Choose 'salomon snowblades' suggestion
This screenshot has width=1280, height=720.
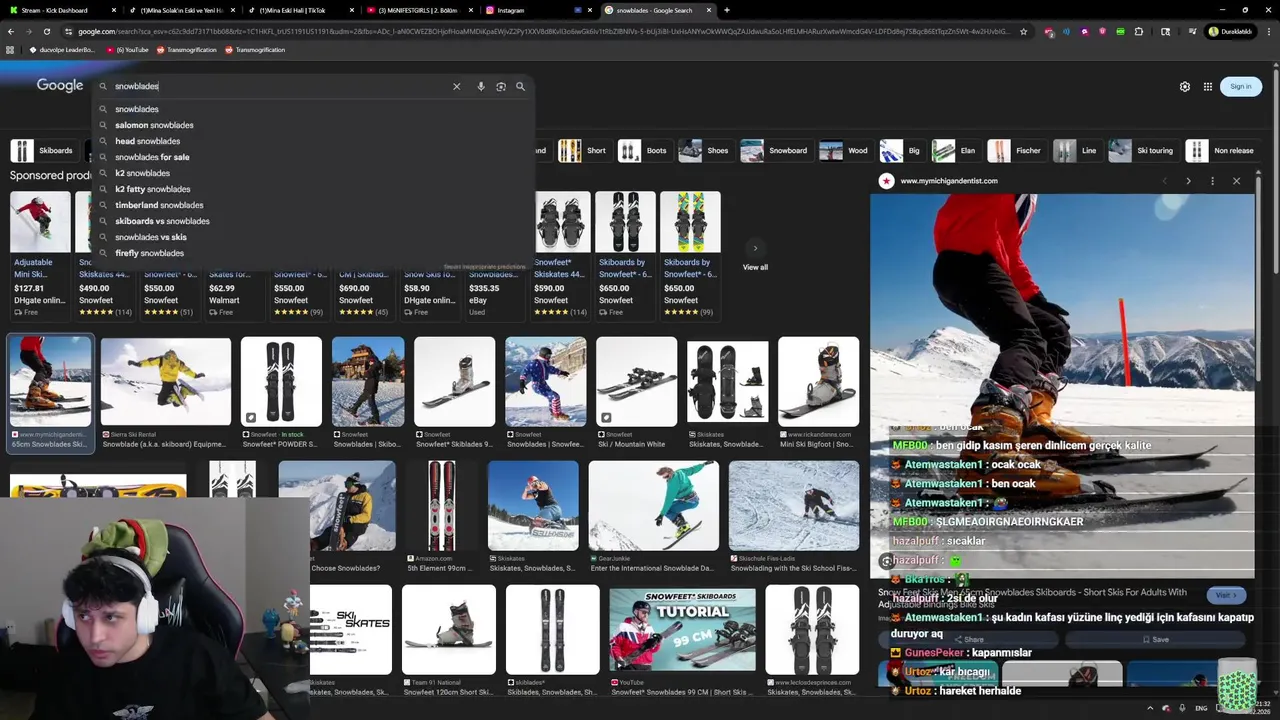(315, 125)
